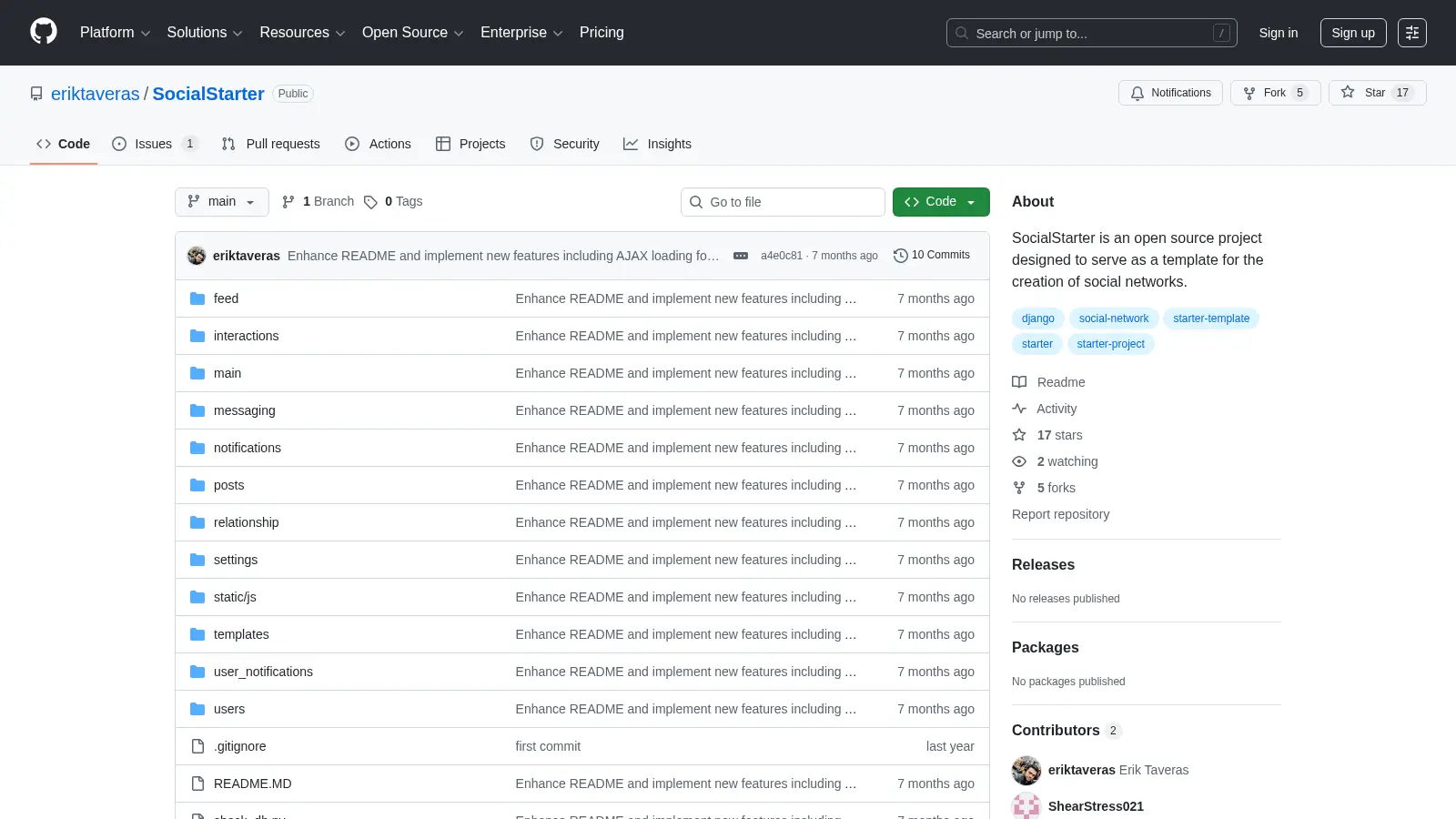Open the eriktaveras owner link in breadcrumb
Image resolution: width=1456 pixels, height=819 pixels.
coord(96,94)
